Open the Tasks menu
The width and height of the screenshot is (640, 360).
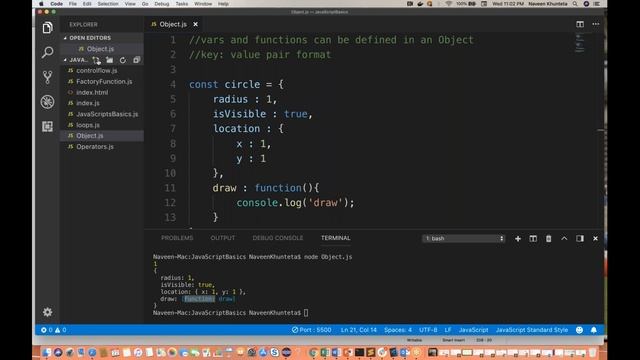(182, 4)
